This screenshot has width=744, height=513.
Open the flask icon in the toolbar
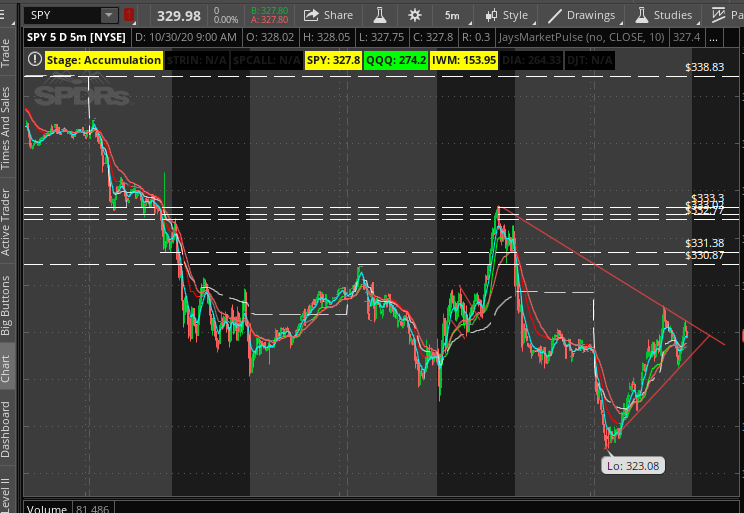(380, 15)
